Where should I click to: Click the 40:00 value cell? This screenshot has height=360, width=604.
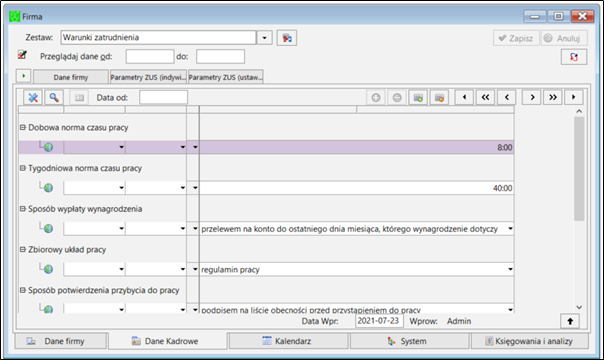[x=357, y=188]
